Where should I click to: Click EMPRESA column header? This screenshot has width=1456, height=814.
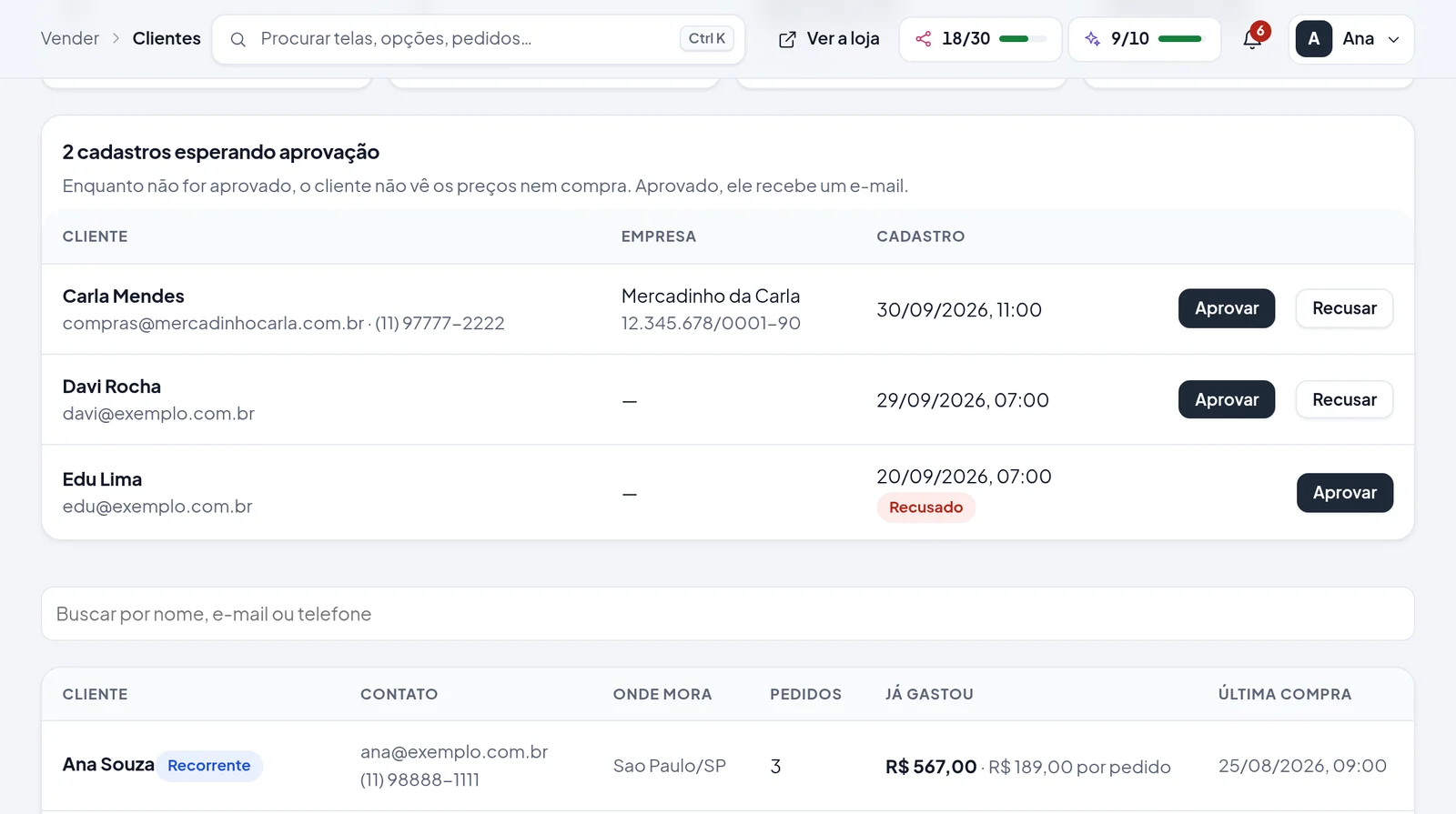[x=659, y=236]
